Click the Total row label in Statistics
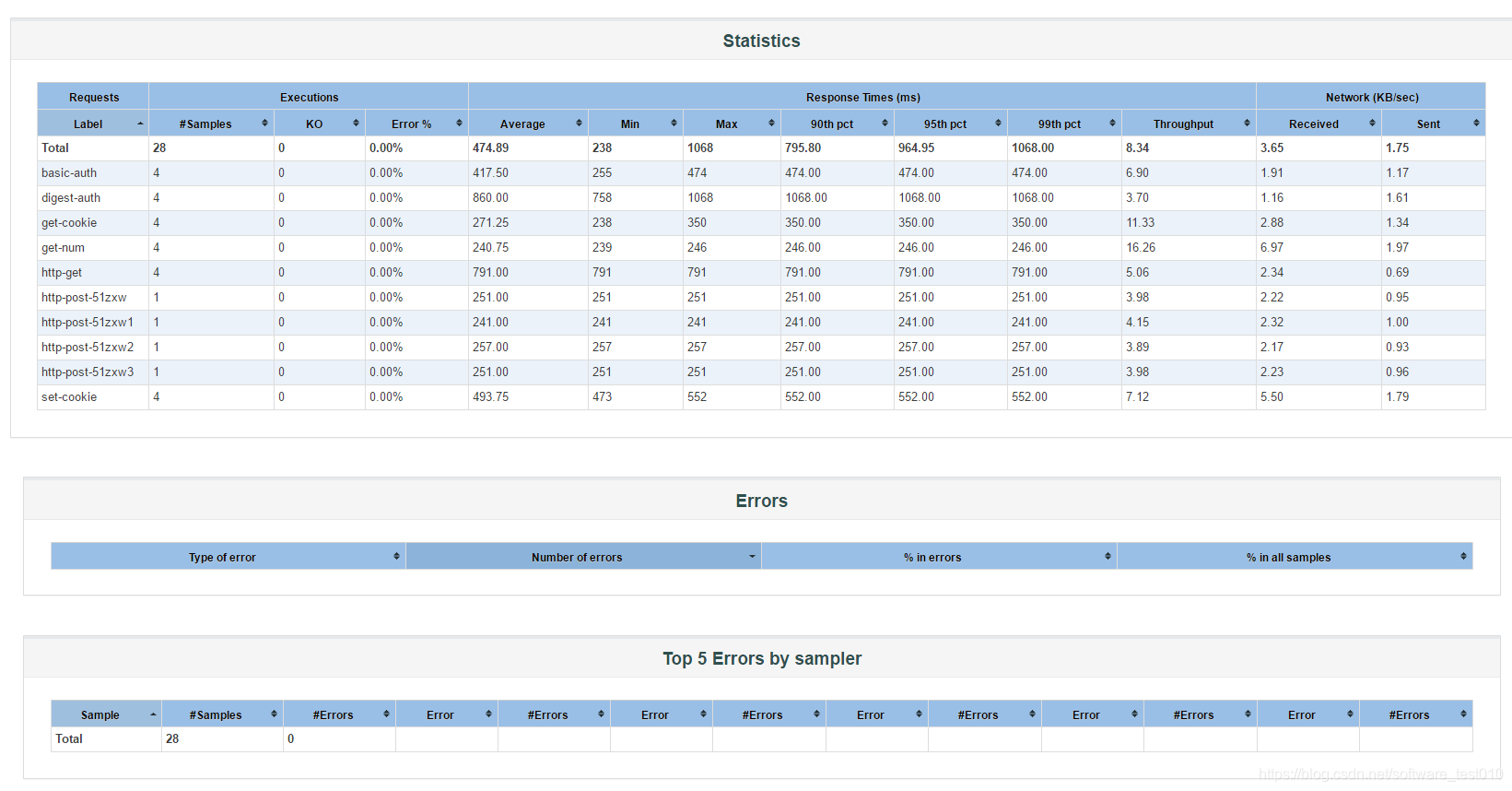Viewport: 1512px width, 791px height. click(55, 148)
